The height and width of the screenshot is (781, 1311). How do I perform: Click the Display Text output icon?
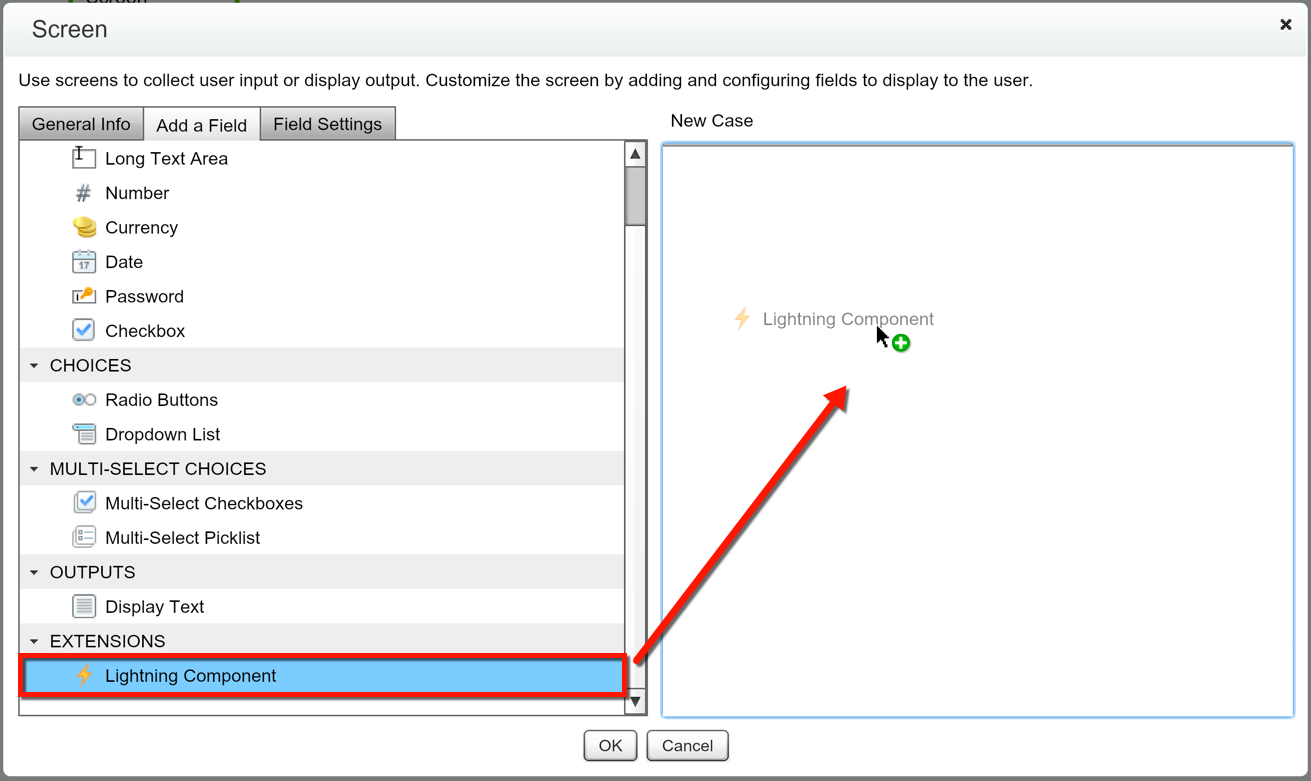(x=84, y=606)
